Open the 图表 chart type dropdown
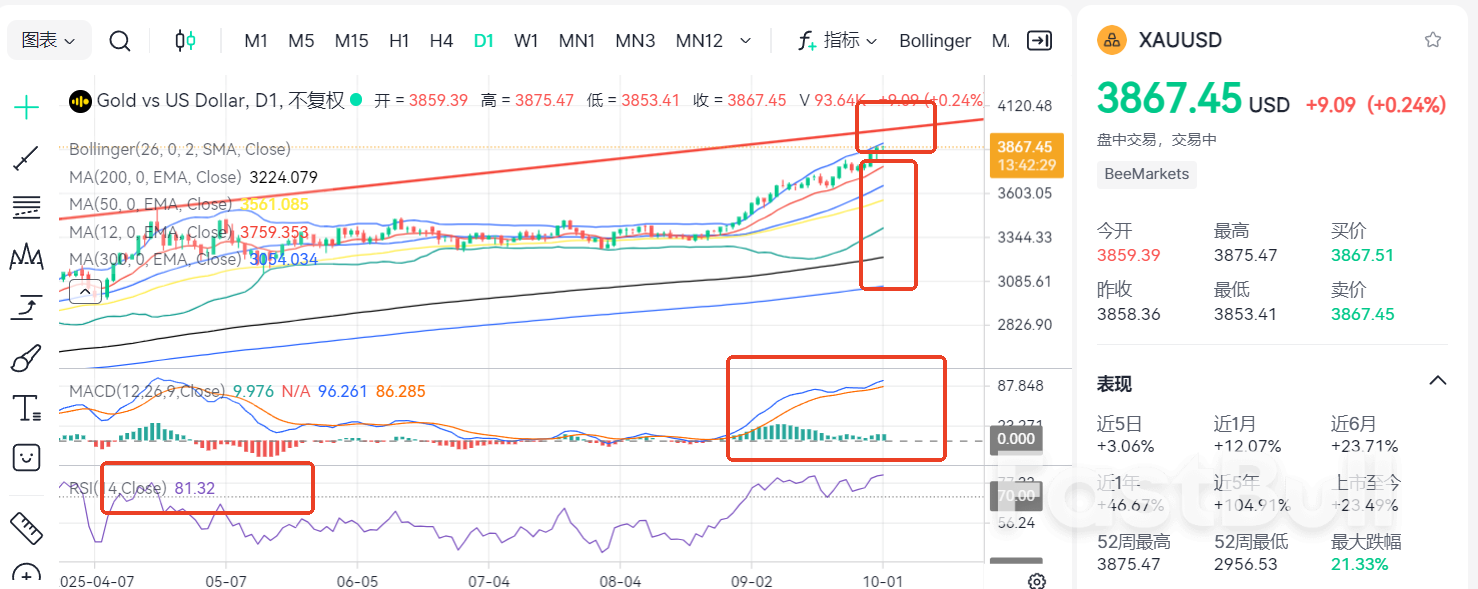This screenshot has width=1478, height=589. click(48, 39)
